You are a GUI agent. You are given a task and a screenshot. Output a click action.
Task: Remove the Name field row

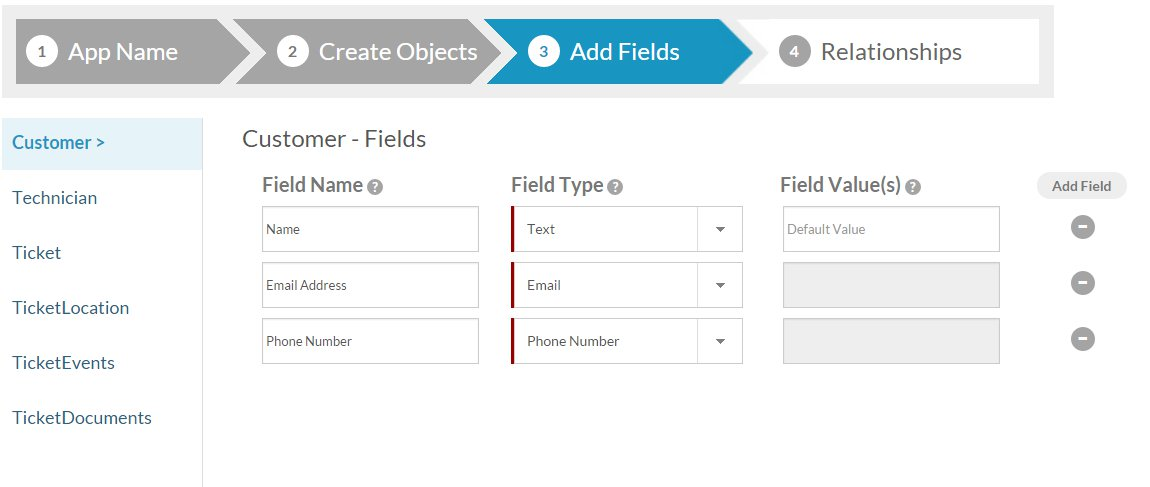(1082, 228)
